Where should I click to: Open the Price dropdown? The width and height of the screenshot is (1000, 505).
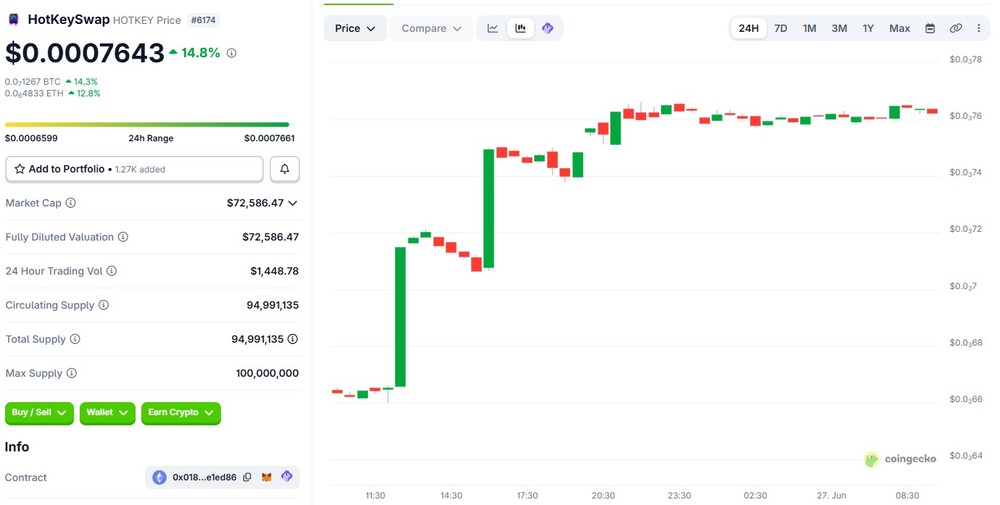pos(355,28)
